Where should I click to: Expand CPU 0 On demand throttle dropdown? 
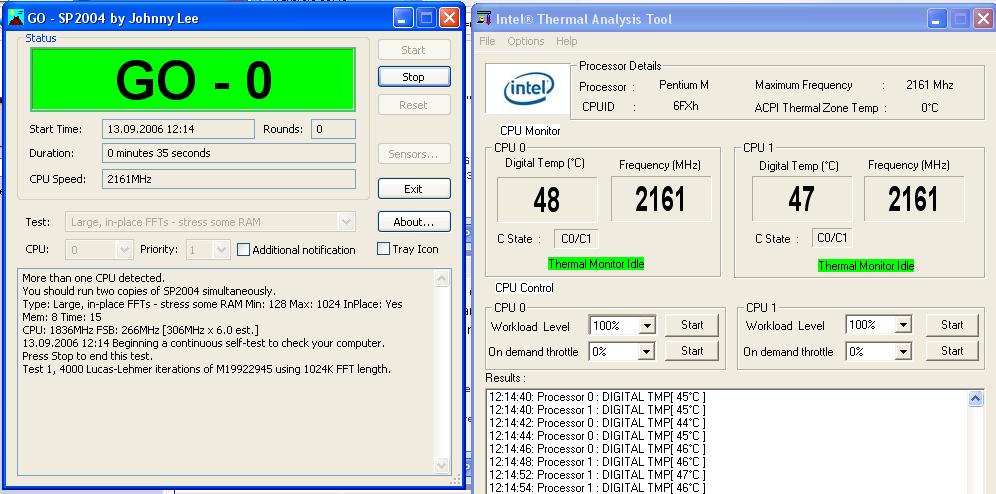click(646, 351)
